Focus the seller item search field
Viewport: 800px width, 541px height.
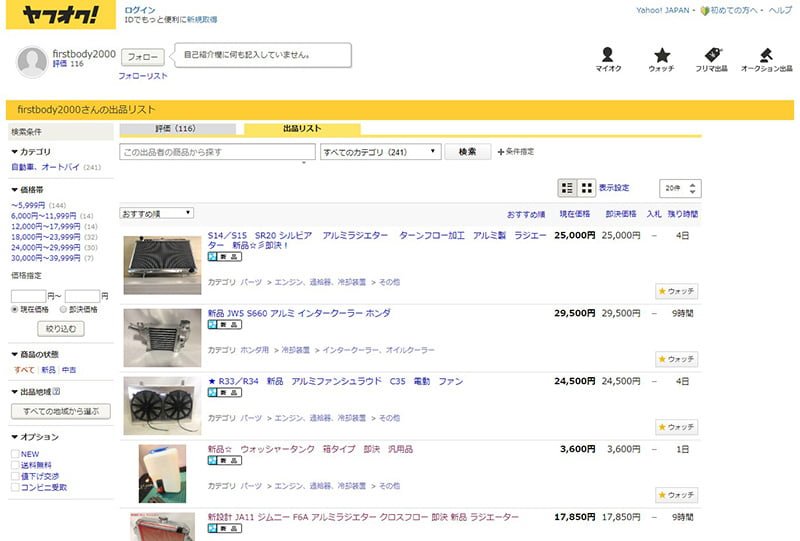pos(217,152)
